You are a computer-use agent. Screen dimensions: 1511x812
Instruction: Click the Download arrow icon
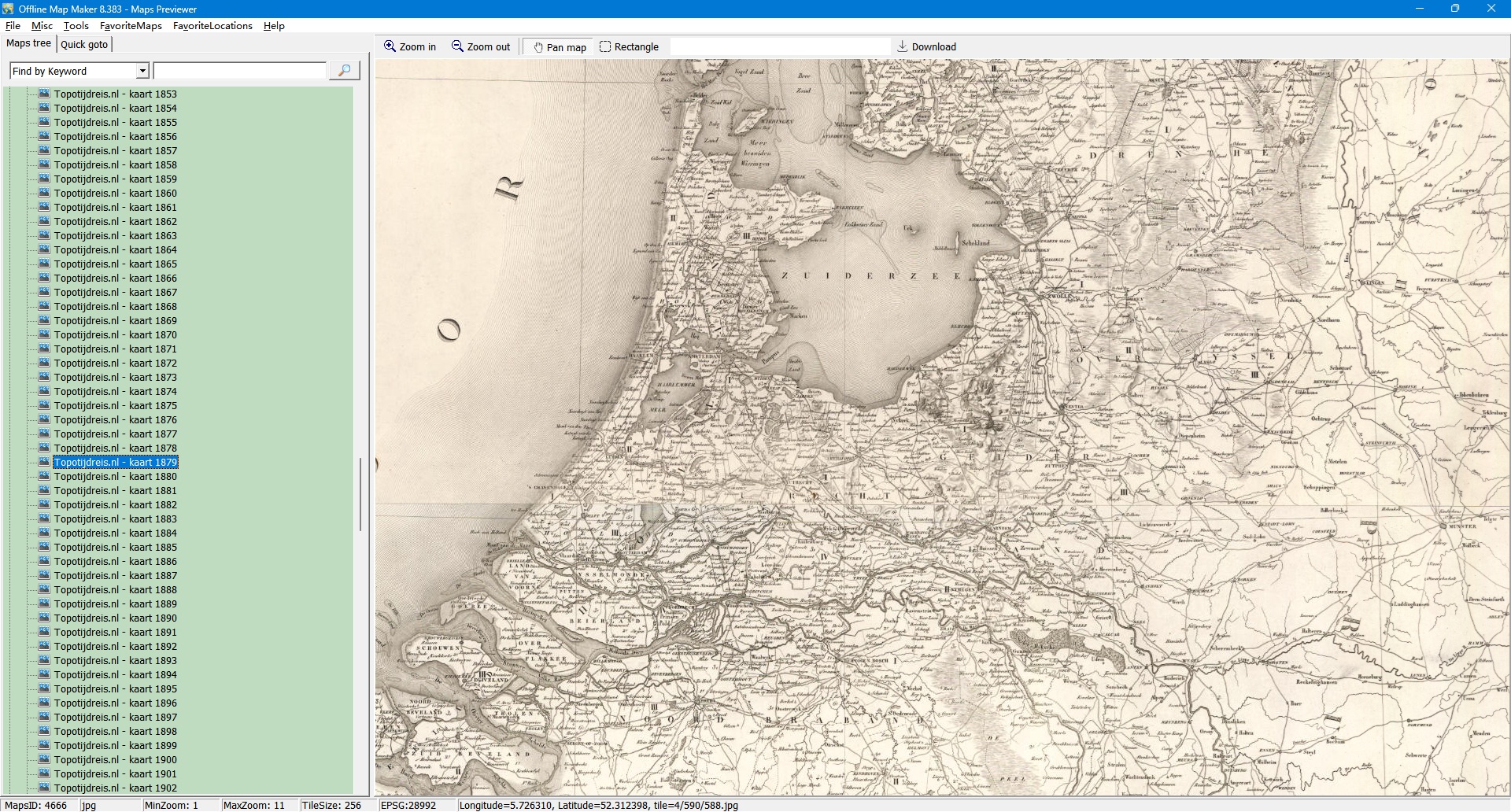pos(903,46)
